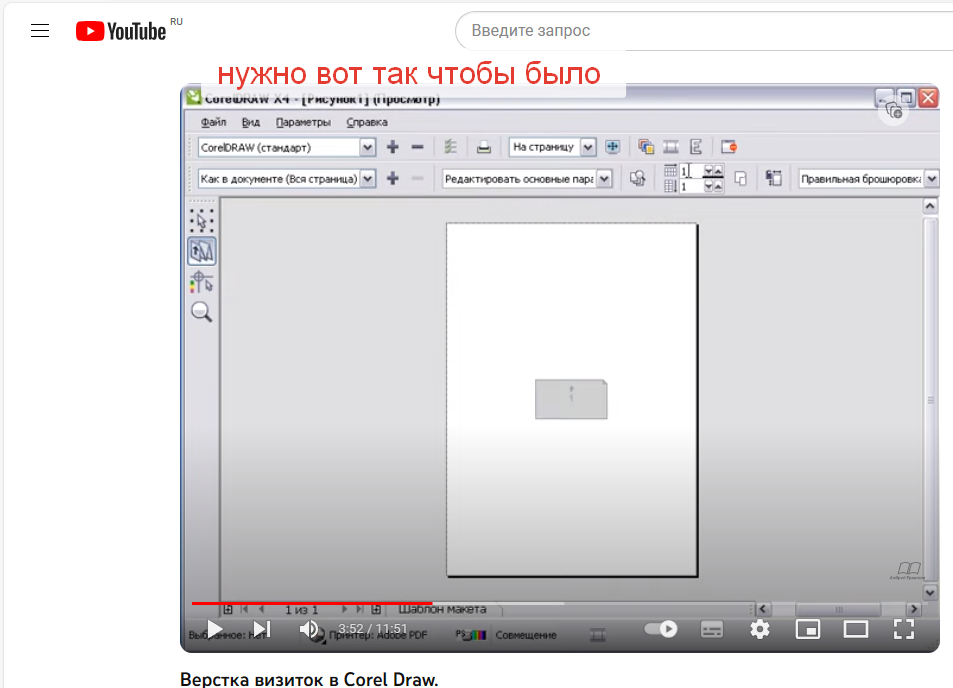Screen dimensions: 953x688
Task: Click the single/double sided layout icon
Action: tap(740, 178)
